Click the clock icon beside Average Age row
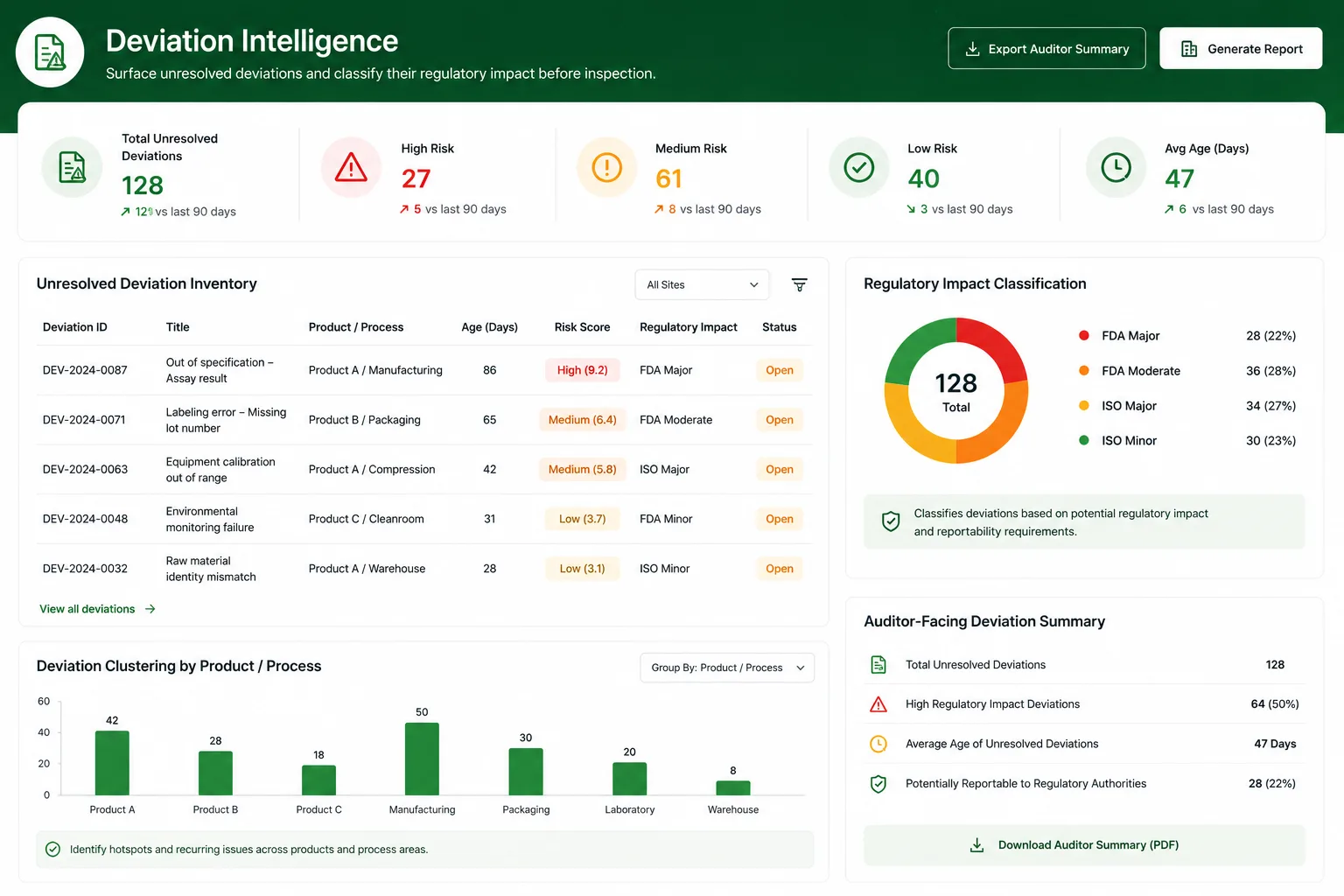 coord(878,744)
